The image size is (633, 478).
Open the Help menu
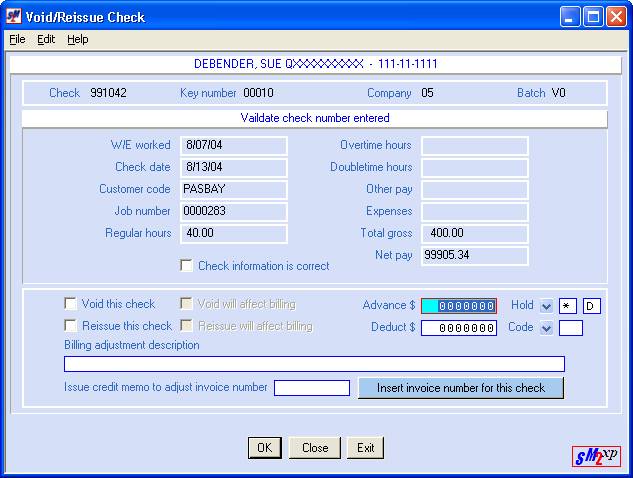[x=78, y=40]
